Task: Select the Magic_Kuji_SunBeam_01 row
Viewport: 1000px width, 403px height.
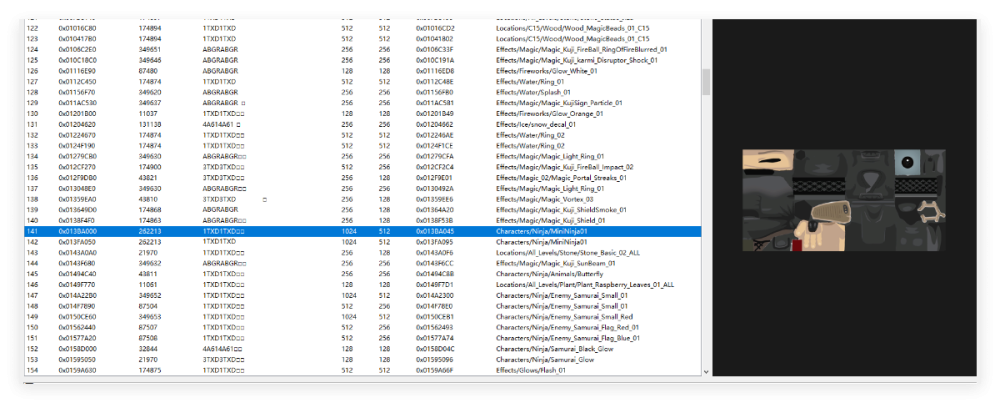Action: pyautogui.click(x=362, y=263)
